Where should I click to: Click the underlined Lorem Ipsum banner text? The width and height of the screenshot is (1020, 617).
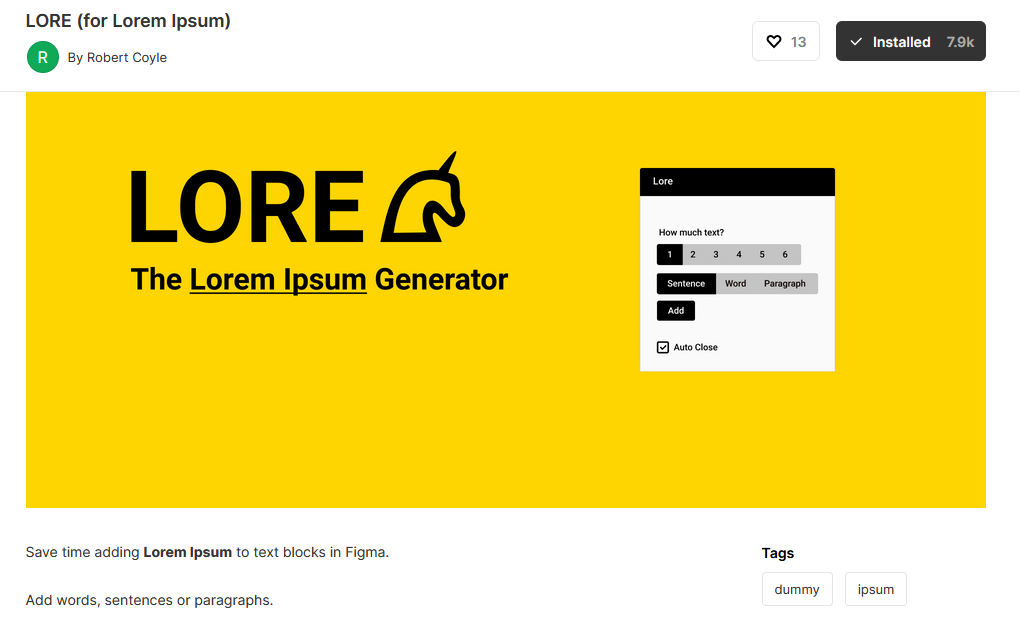tap(278, 279)
